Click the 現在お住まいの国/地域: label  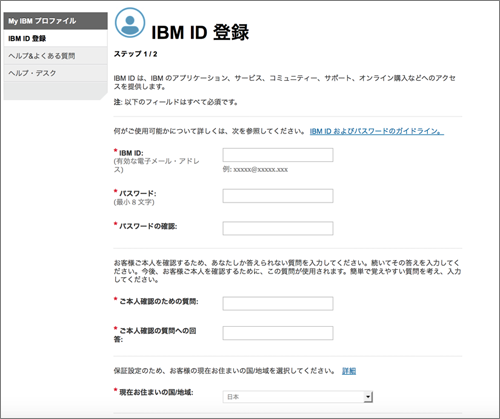(156, 392)
